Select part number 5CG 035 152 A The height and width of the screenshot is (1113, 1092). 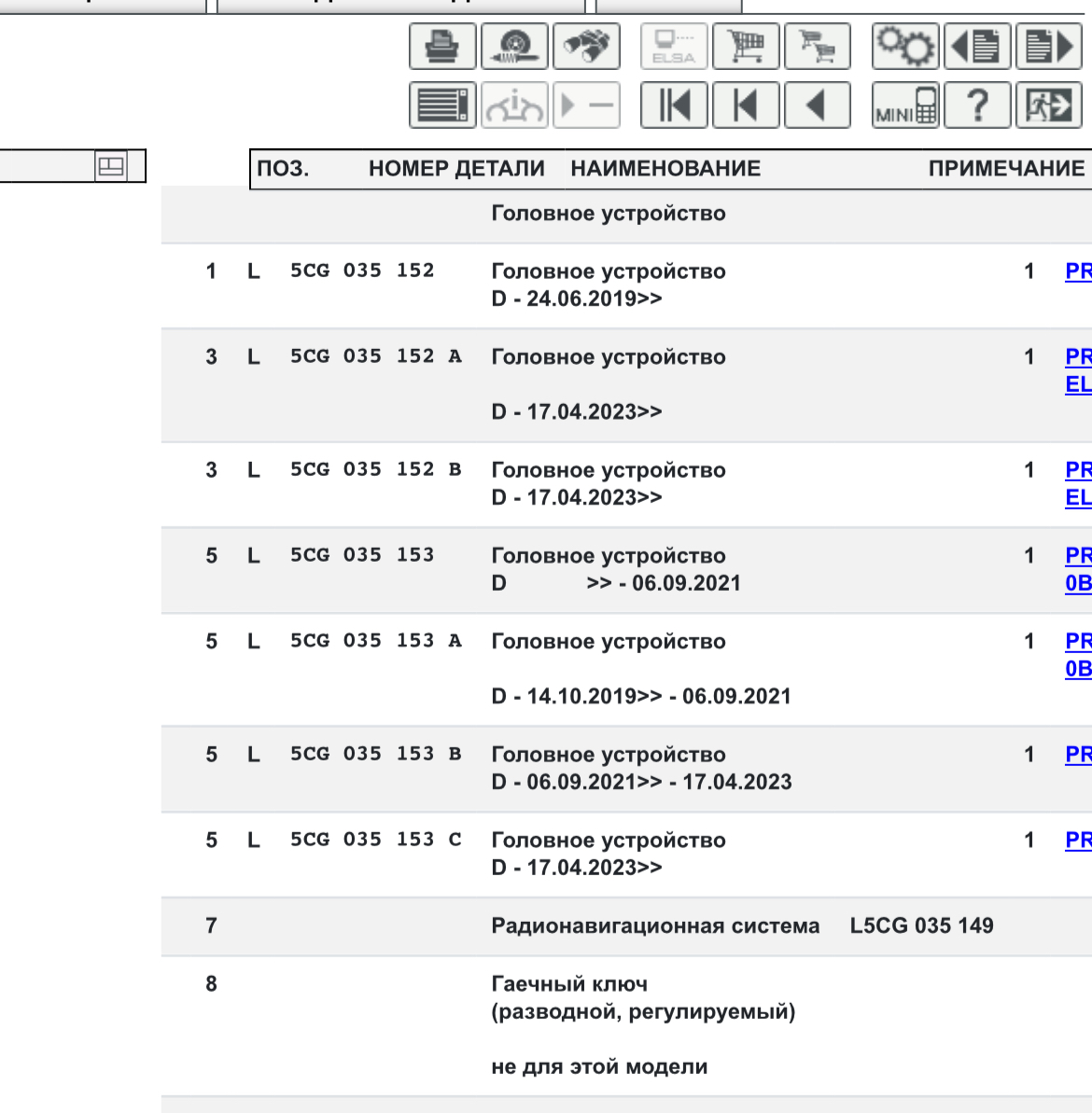pyautogui.click(x=375, y=355)
